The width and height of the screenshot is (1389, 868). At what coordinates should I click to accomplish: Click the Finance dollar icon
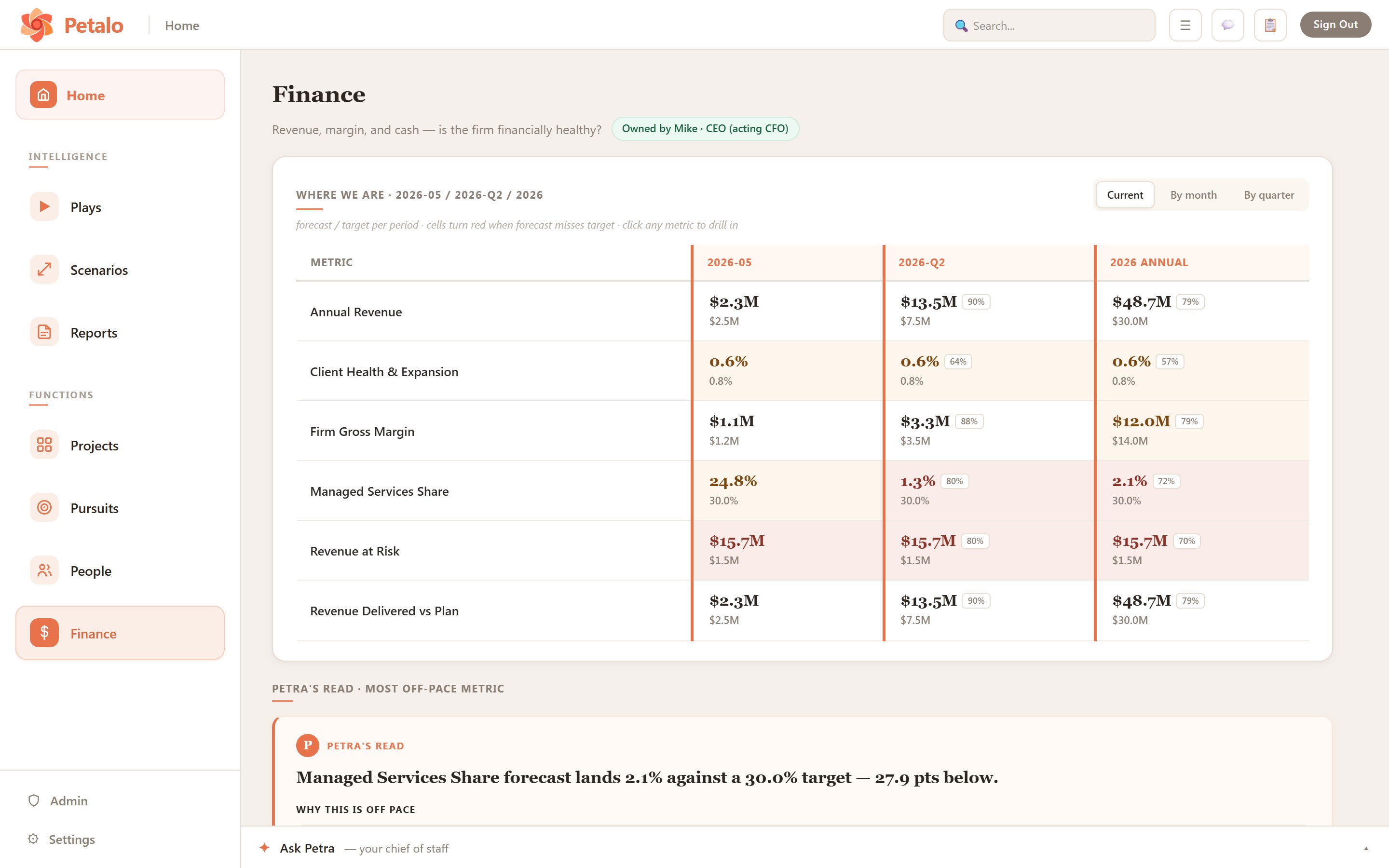(44, 633)
